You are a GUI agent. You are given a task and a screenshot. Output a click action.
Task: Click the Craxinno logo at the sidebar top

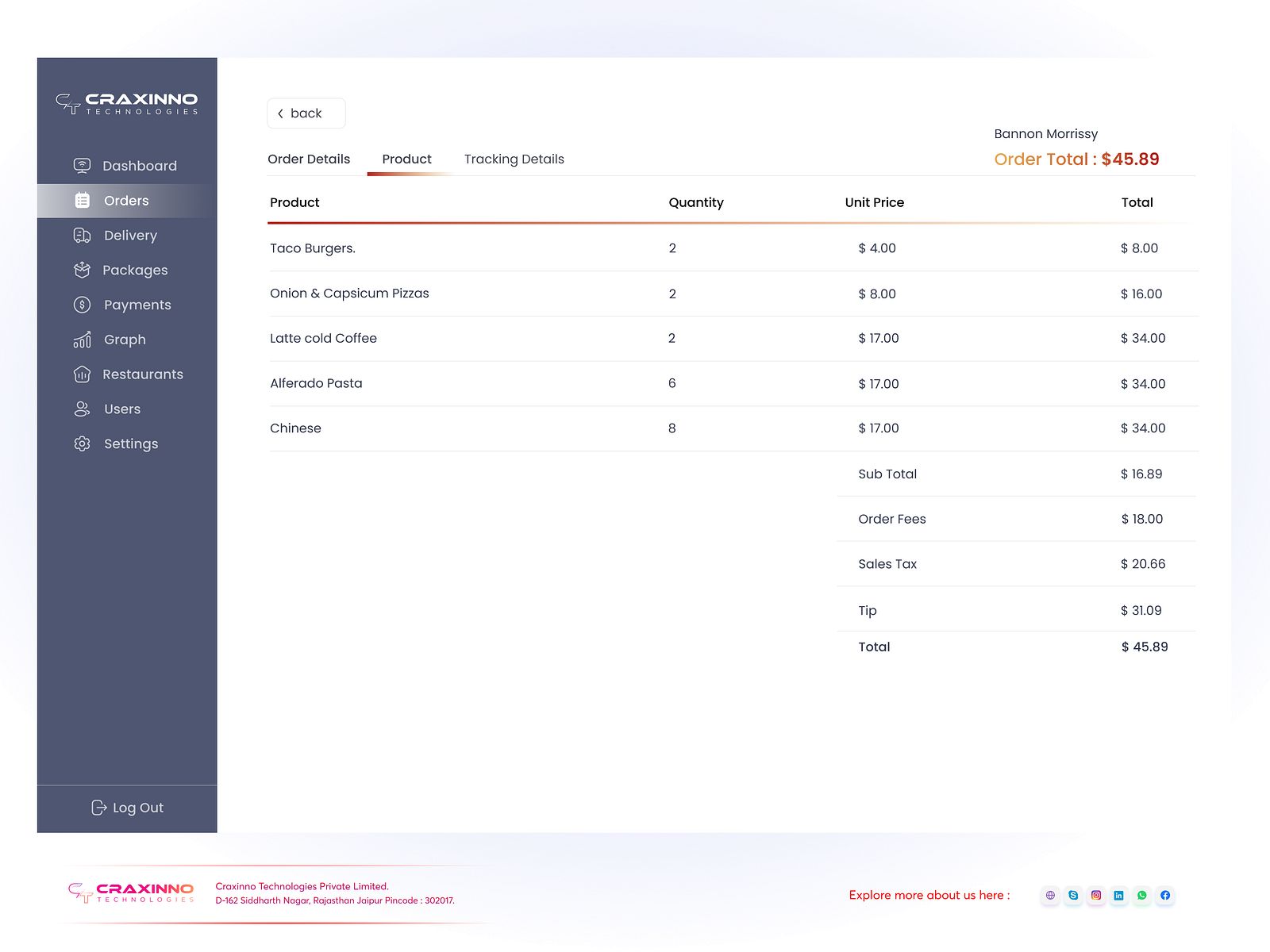click(x=127, y=103)
